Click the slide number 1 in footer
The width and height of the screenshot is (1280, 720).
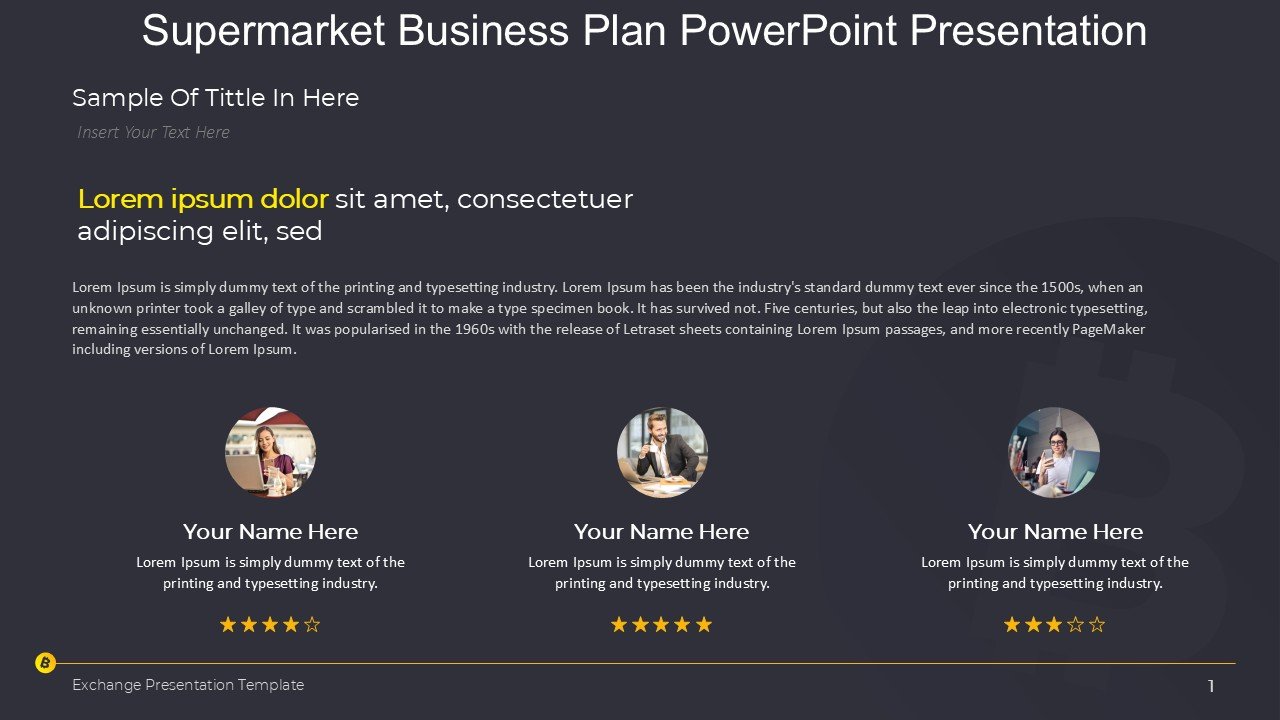coord(1211,686)
